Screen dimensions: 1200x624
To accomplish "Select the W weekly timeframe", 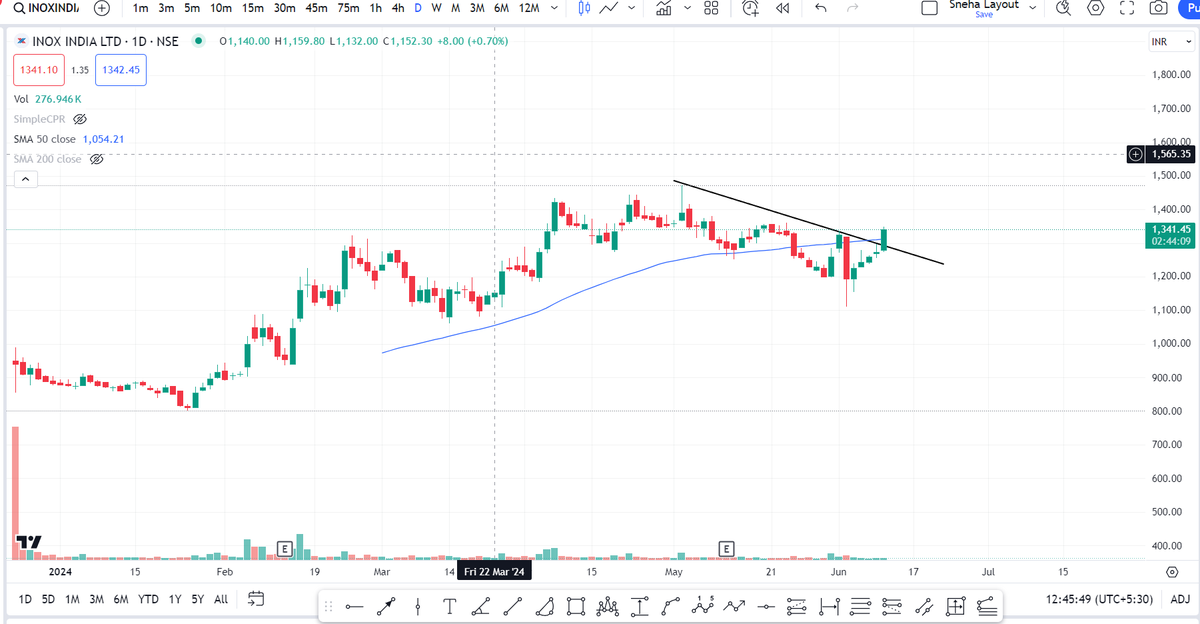I will click(436, 8).
